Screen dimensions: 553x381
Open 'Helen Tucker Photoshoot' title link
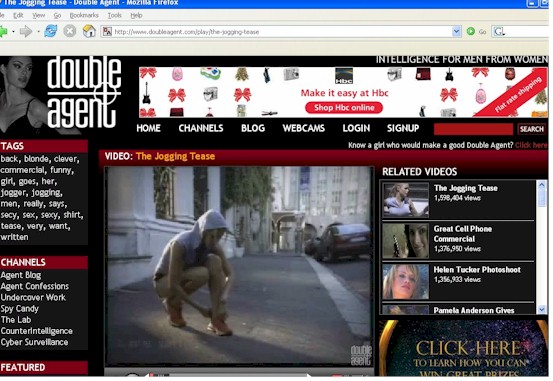coord(477,270)
